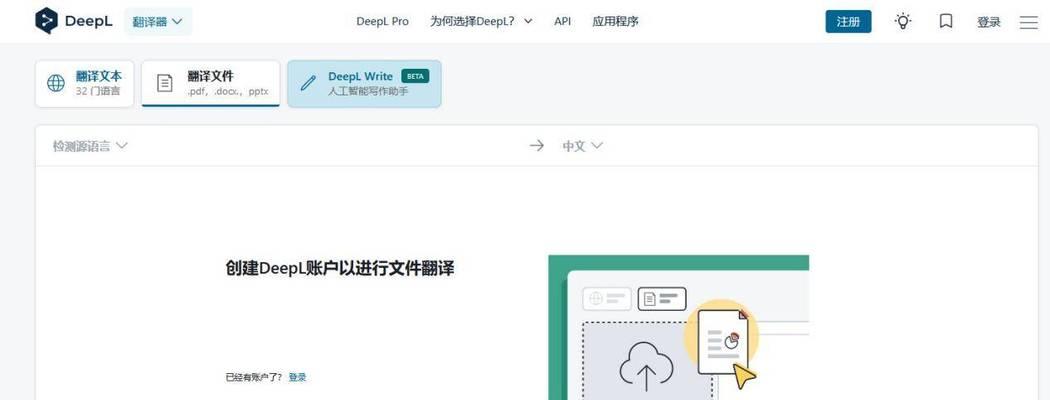Expand the 为何选择DeepL? menu

[481, 21]
